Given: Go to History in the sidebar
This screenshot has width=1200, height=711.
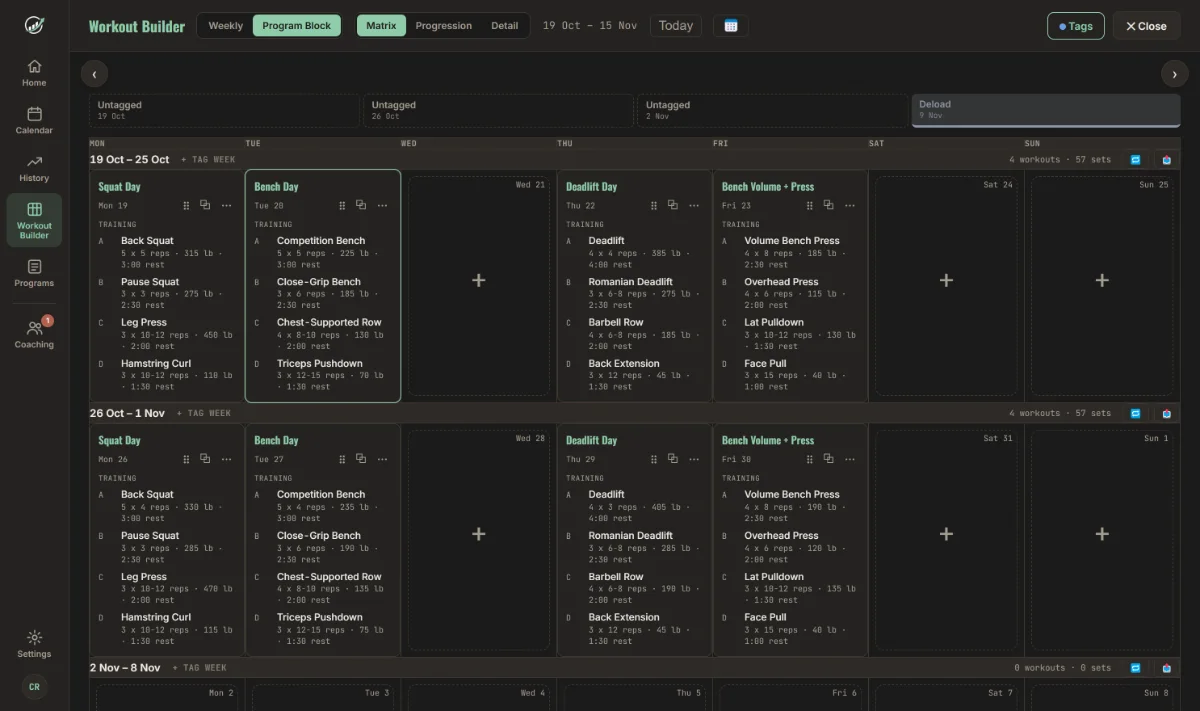Looking at the screenshot, I should [x=34, y=168].
